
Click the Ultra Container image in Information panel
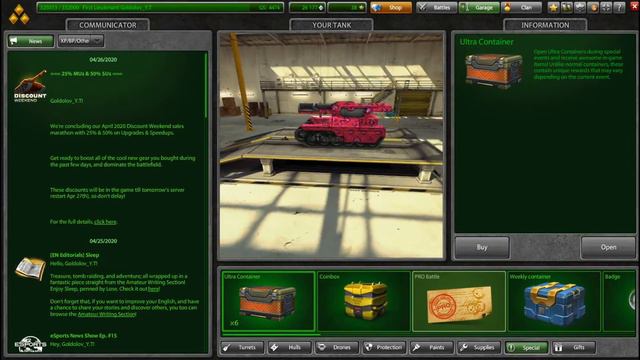click(x=494, y=70)
